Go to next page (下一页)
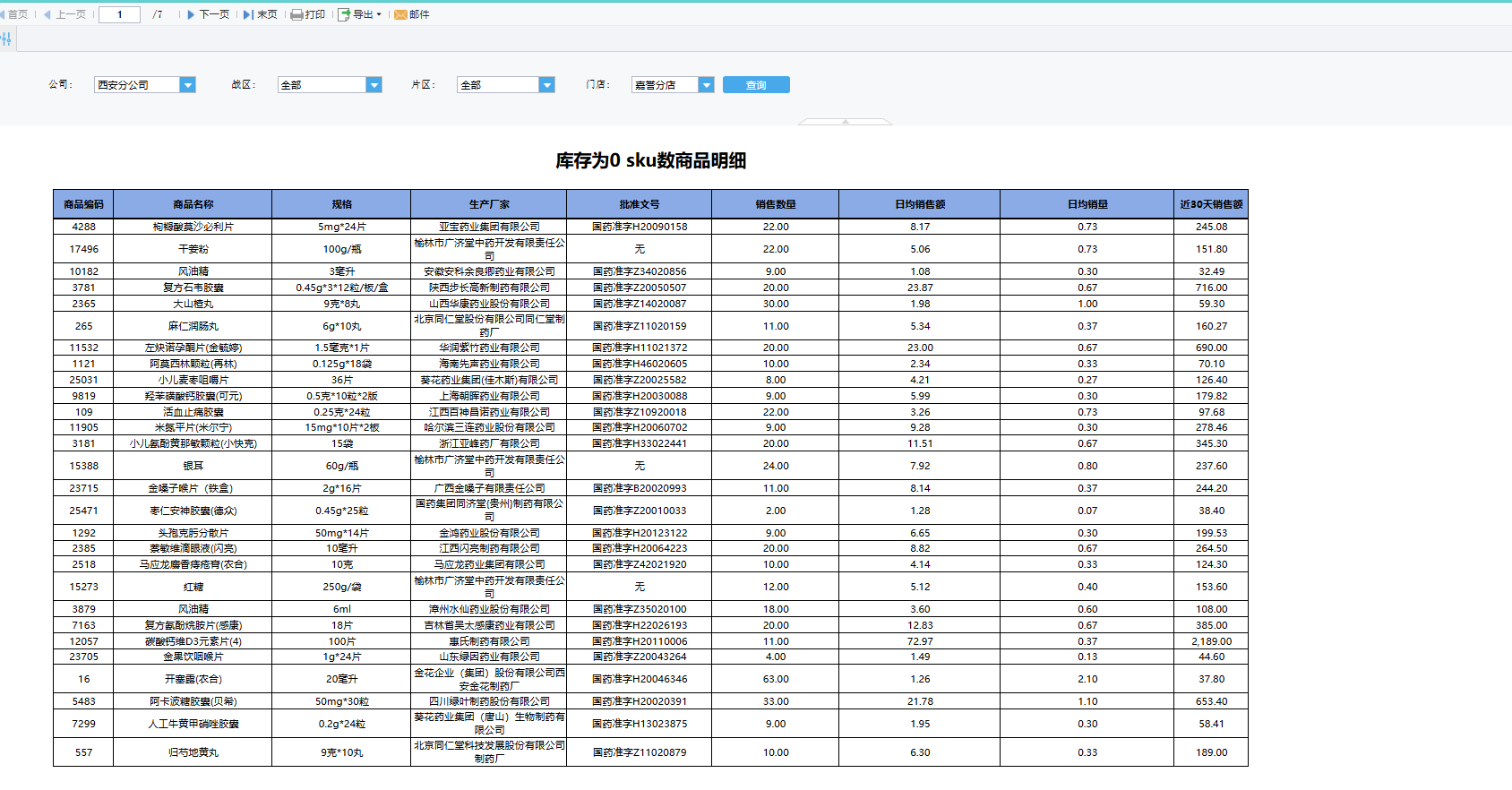The width and height of the screenshot is (1512, 790). click(x=208, y=14)
